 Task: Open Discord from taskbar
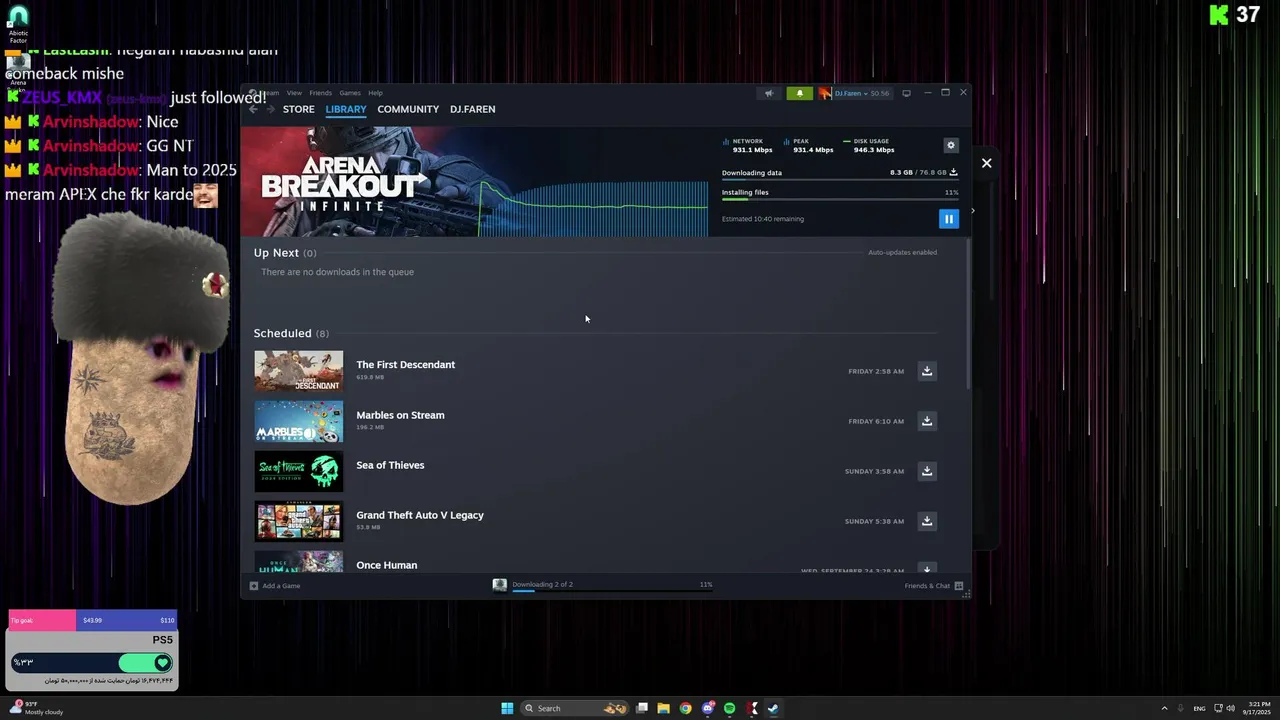[708, 708]
